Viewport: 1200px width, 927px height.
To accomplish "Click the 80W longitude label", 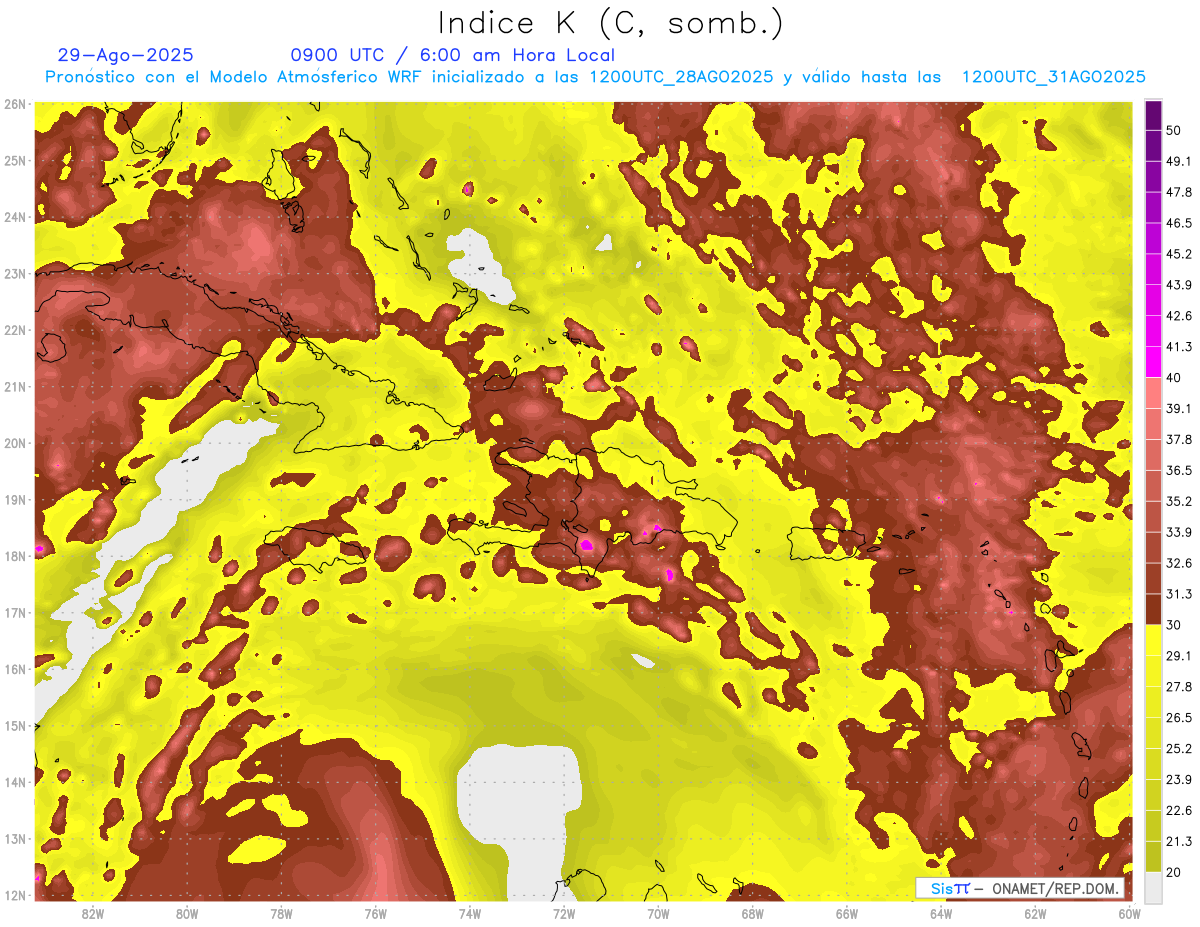I will [186, 913].
